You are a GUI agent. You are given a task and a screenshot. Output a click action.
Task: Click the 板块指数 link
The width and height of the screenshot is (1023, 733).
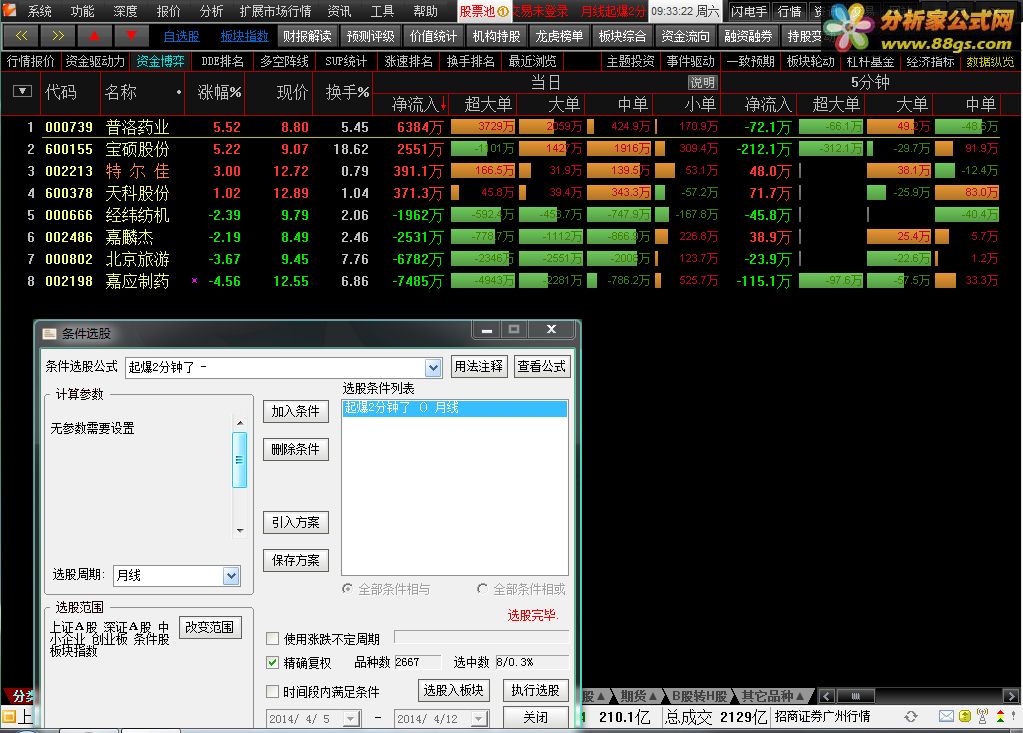tap(245, 37)
